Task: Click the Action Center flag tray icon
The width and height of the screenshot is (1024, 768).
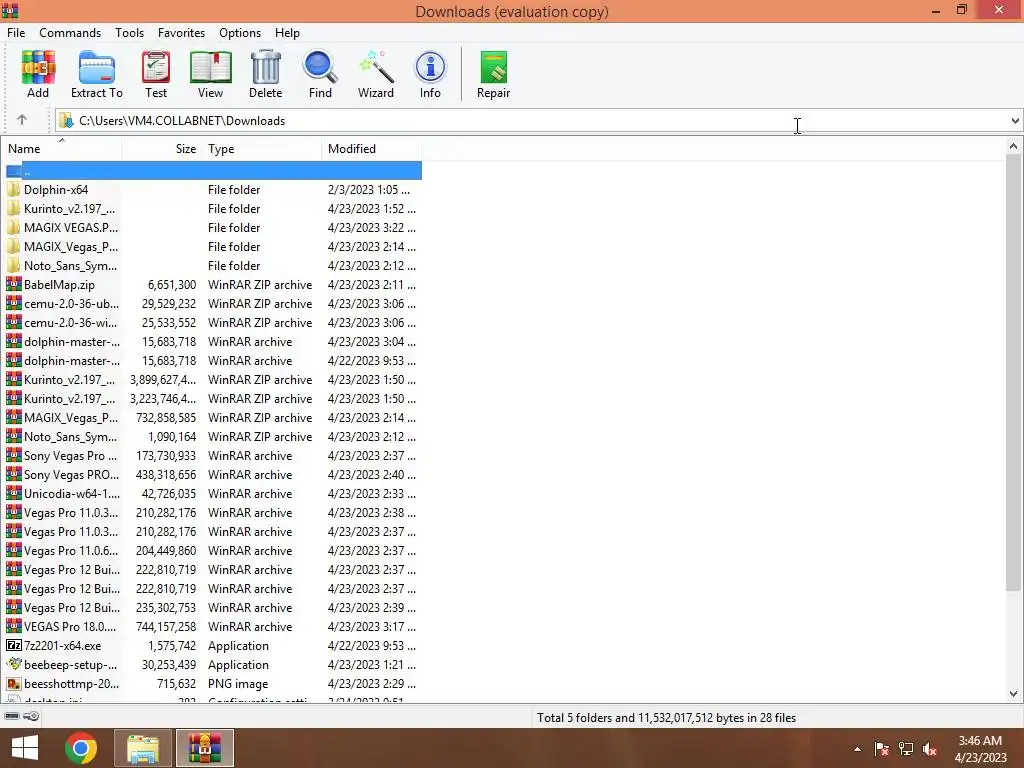Action: tap(882, 749)
